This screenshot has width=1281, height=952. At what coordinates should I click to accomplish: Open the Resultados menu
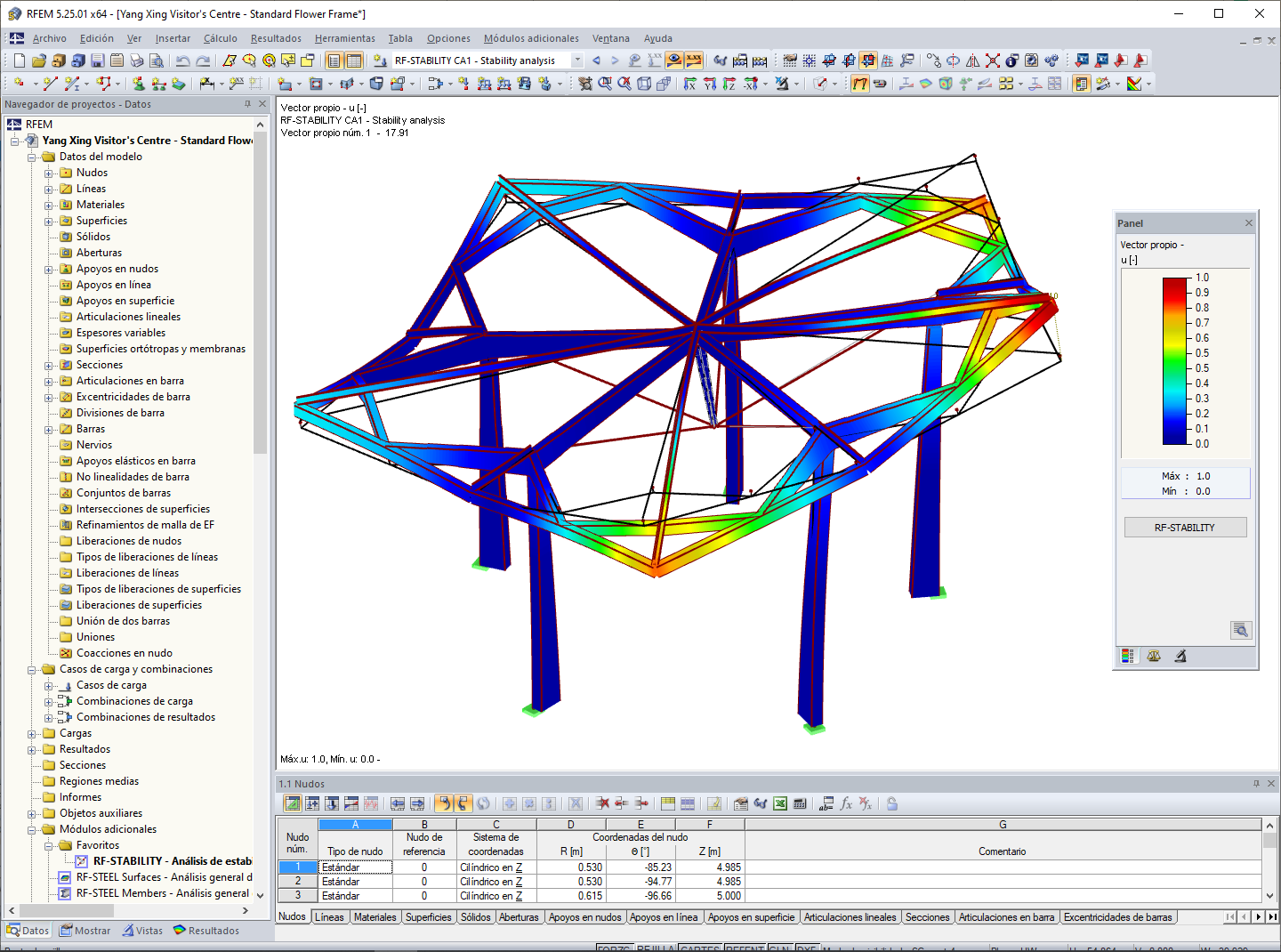(276, 38)
